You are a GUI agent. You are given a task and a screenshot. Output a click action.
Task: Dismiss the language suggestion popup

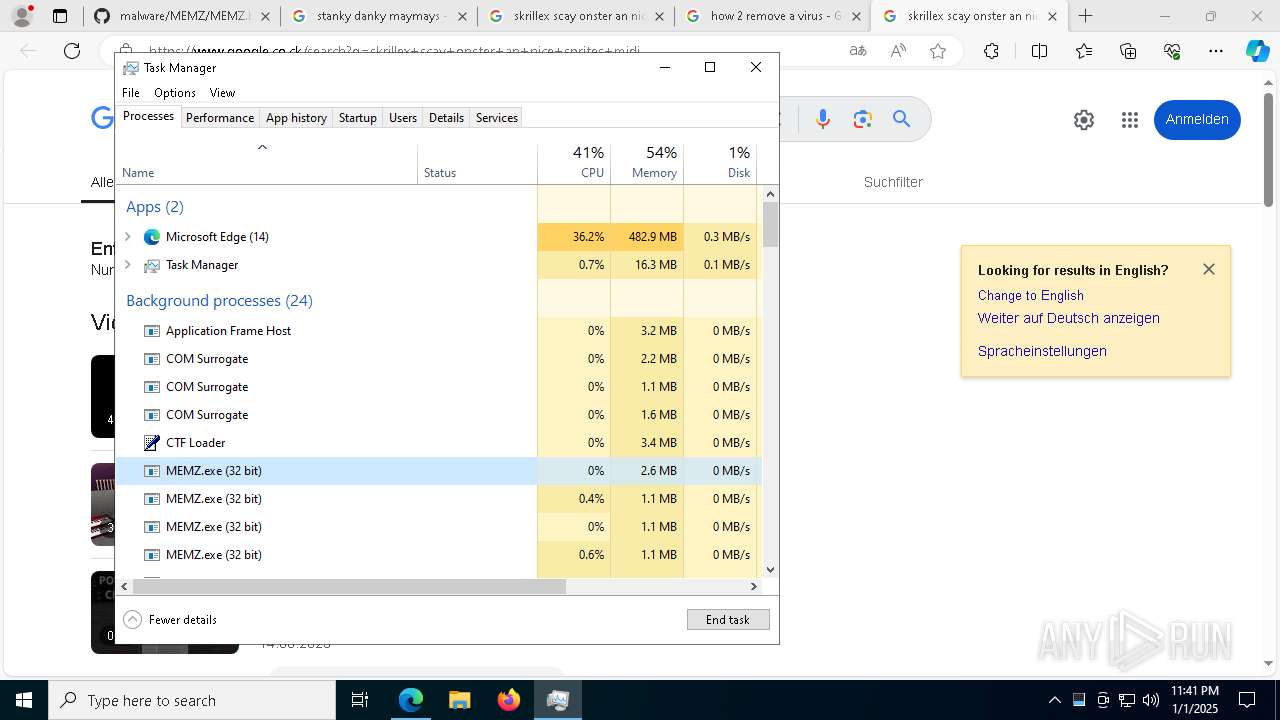(x=1209, y=269)
